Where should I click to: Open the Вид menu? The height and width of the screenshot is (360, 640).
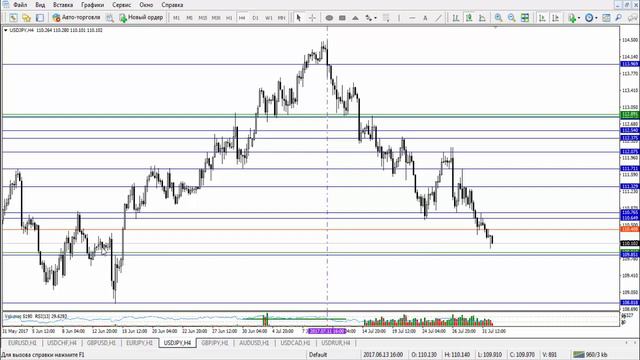click(40, 5)
